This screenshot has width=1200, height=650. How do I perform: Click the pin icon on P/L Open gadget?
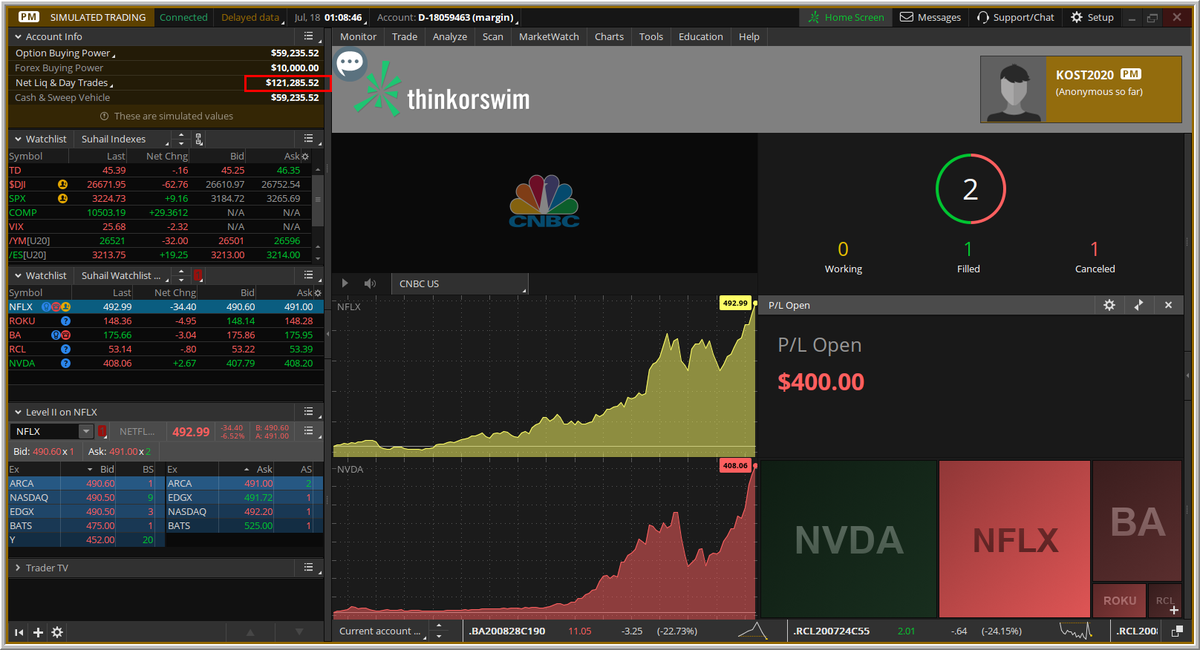click(1138, 305)
